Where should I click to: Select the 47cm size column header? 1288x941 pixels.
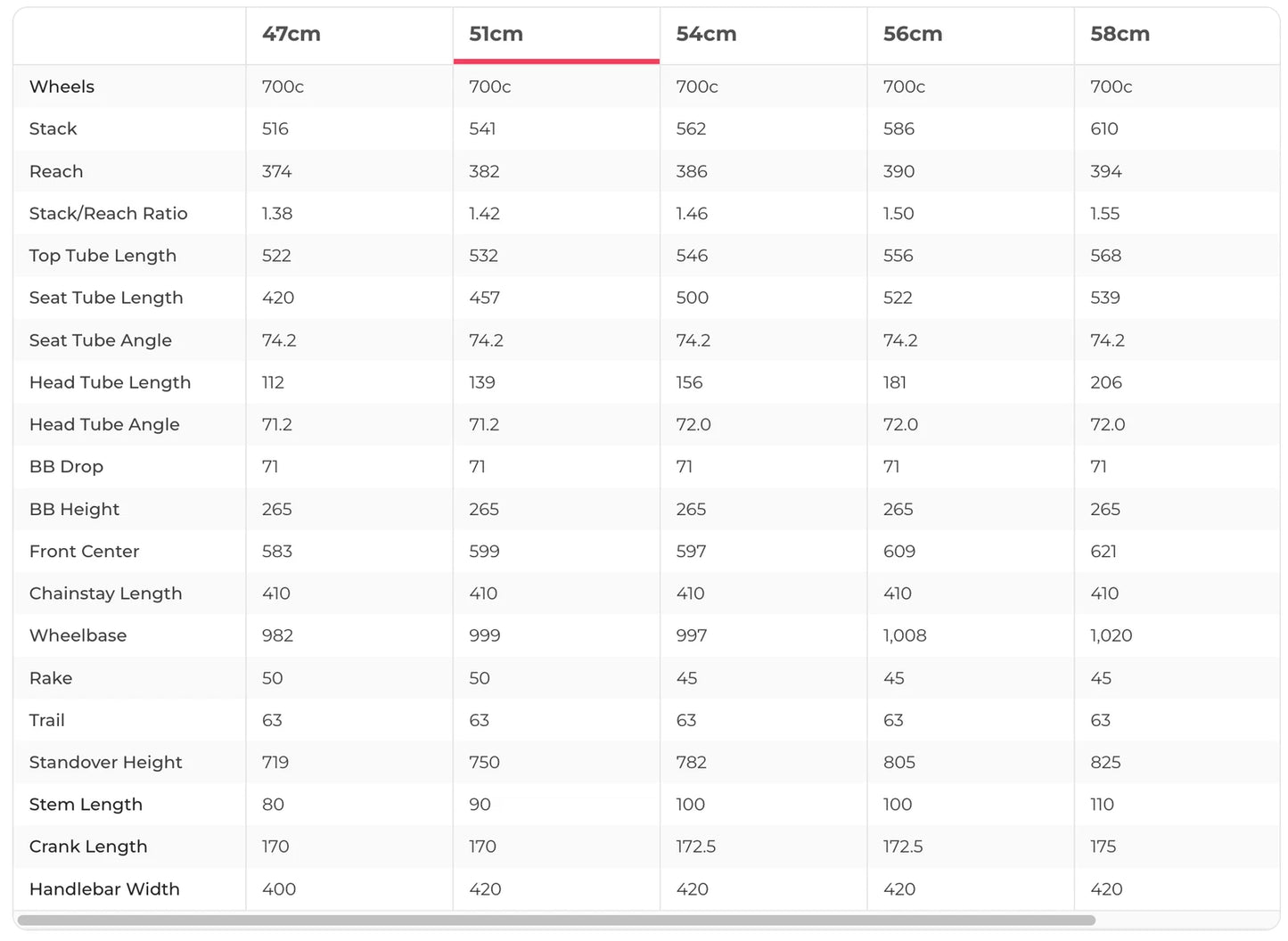pos(291,35)
